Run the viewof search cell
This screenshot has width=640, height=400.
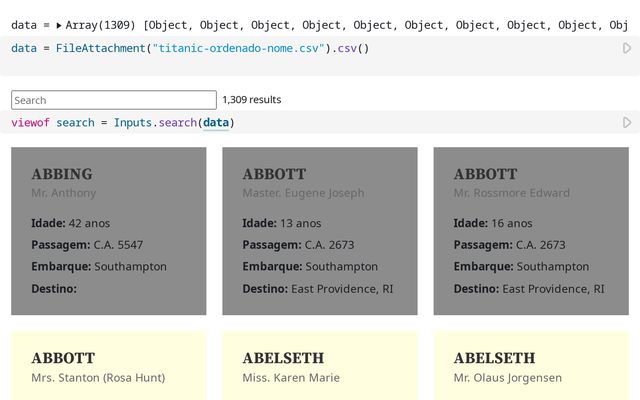(627, 123)
